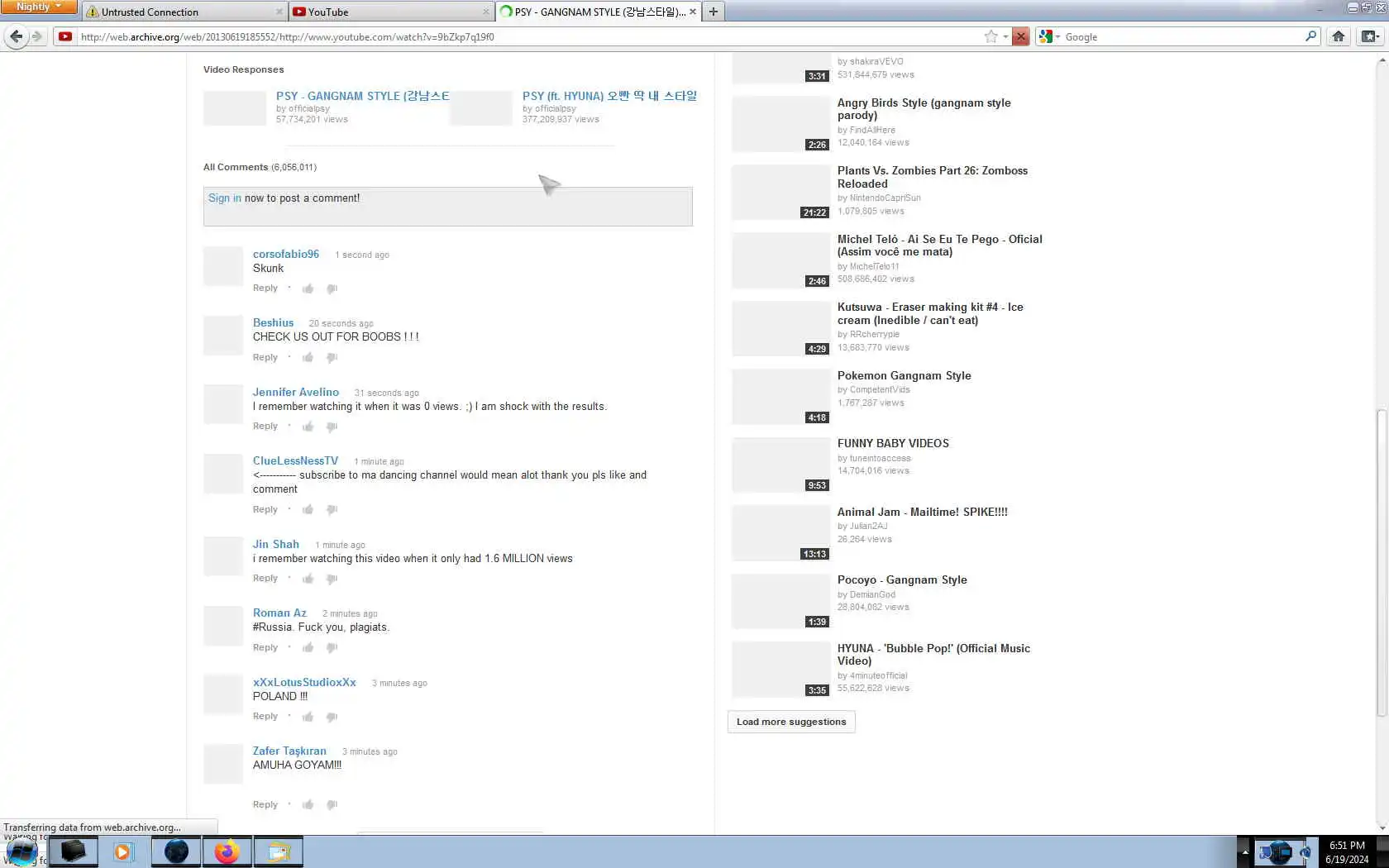Stop loading with the red X in the address bar

1021,36
